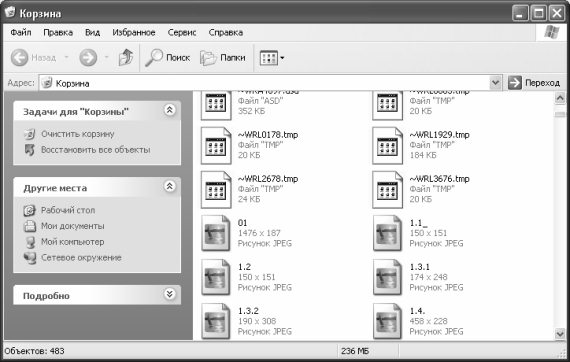This screenshot has width=570, height=362.
Task: Click the 1.3.1 file name
Action: (x=420, y=267)
